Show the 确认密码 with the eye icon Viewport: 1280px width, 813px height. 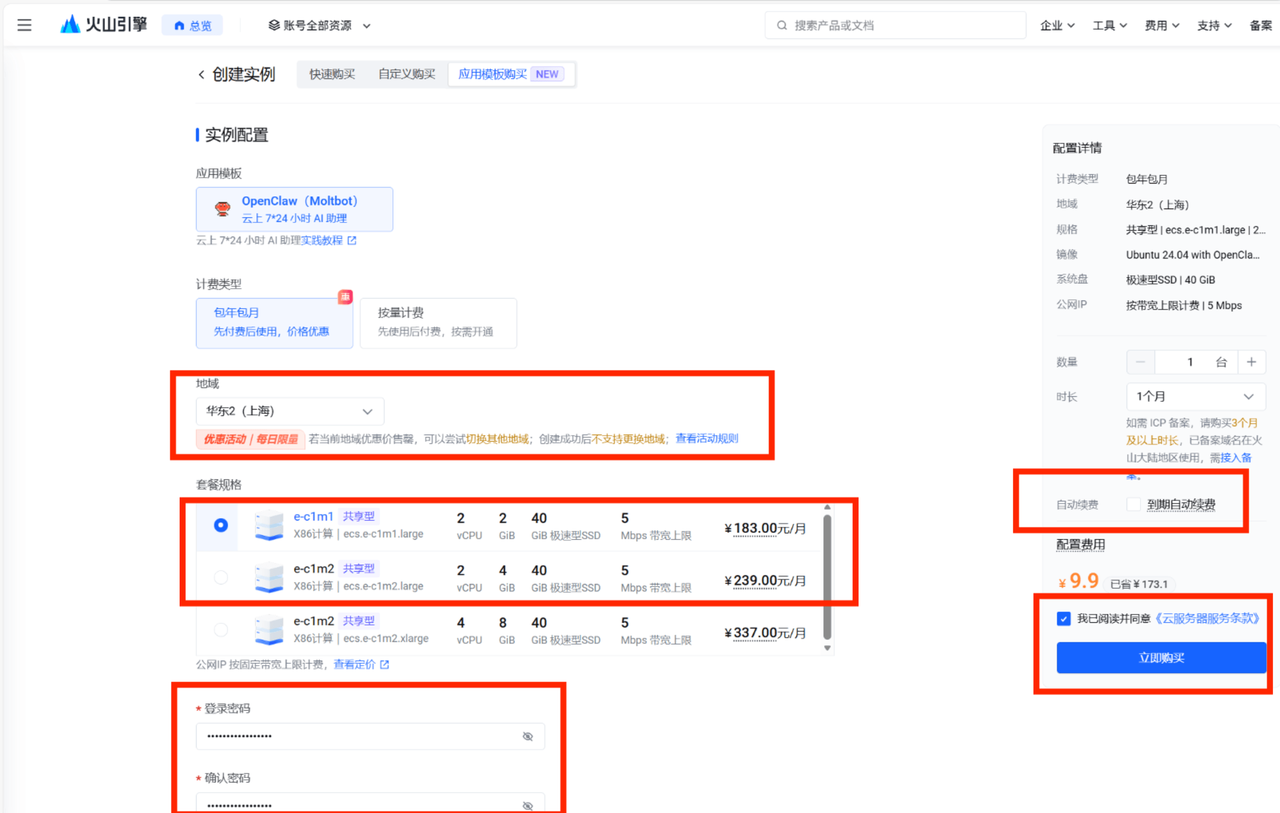click(528, 806)
